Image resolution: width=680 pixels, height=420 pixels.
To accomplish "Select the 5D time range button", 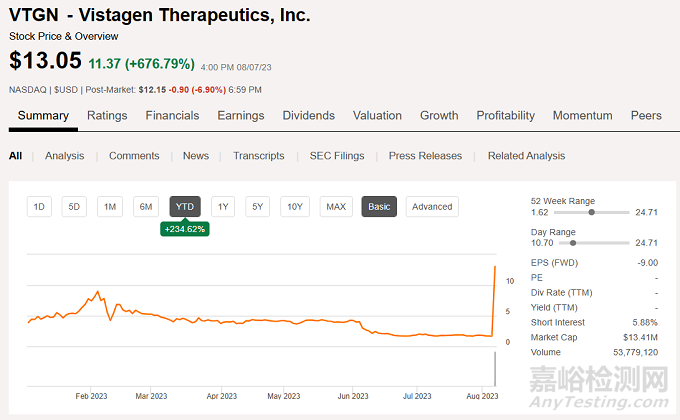I will [74, 207].
